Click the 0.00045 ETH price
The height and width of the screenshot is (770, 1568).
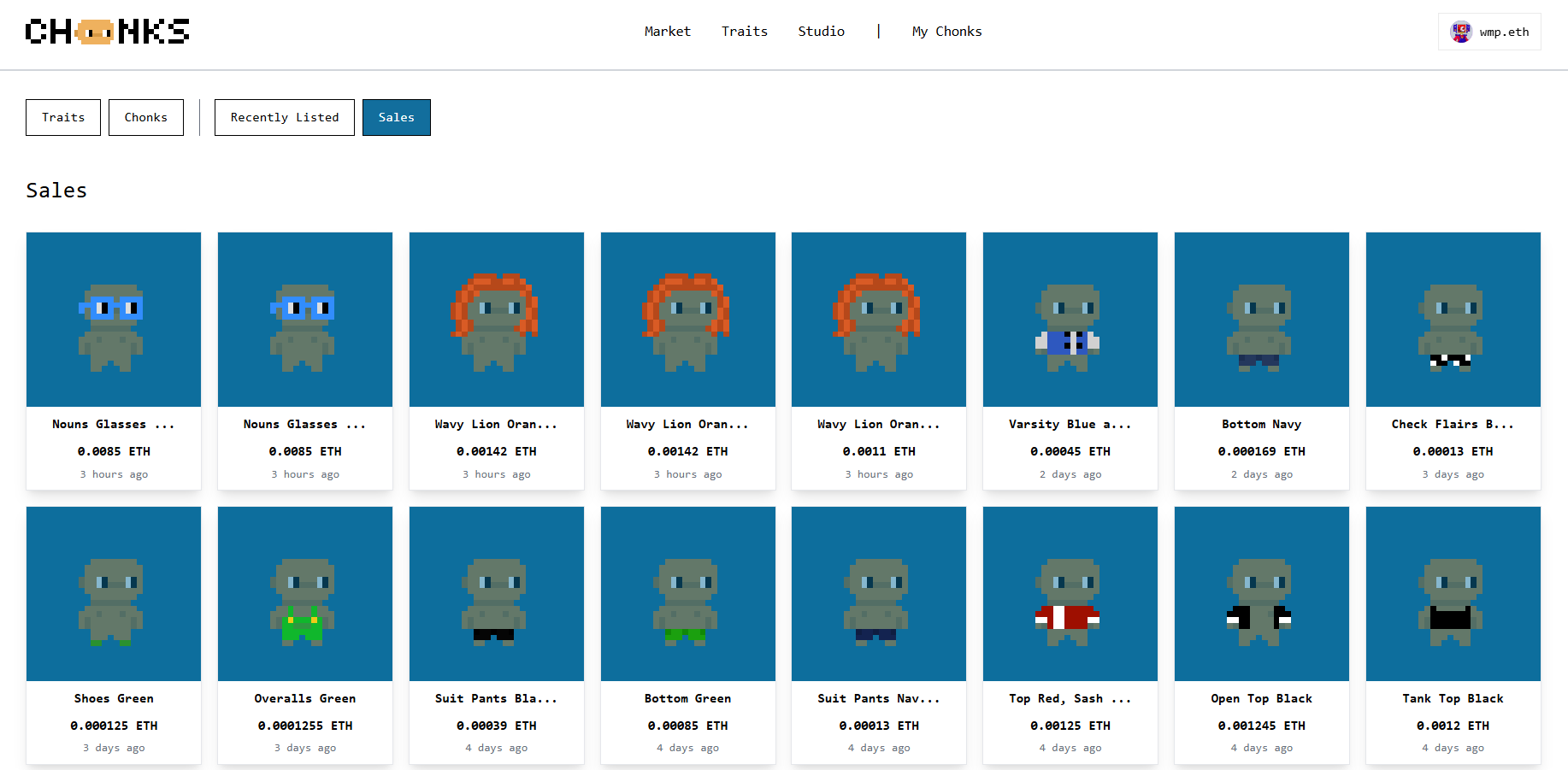[x=1070, y=452]
